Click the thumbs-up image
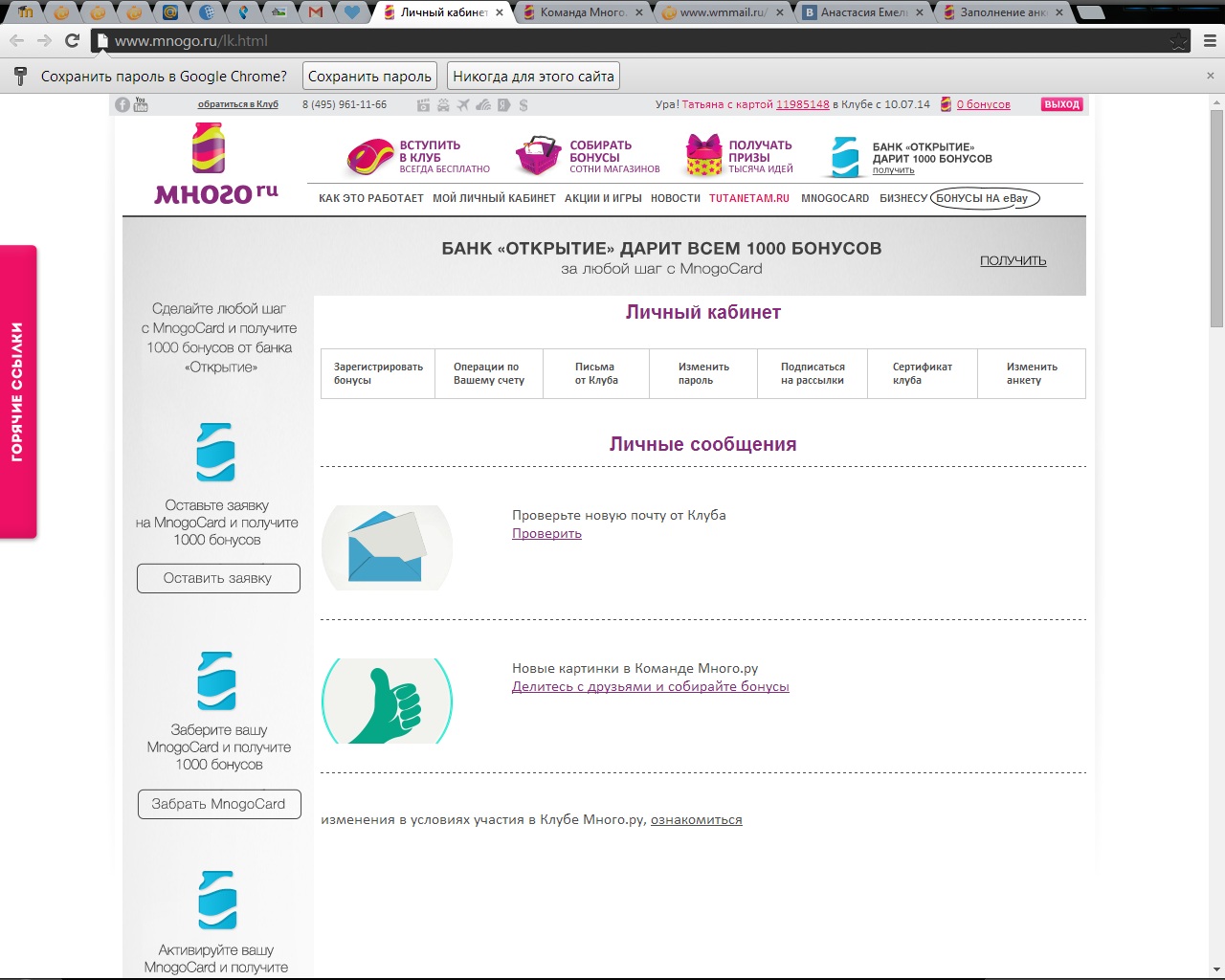This screenshot has width=1225, height=980. click(x=387, y=701)
